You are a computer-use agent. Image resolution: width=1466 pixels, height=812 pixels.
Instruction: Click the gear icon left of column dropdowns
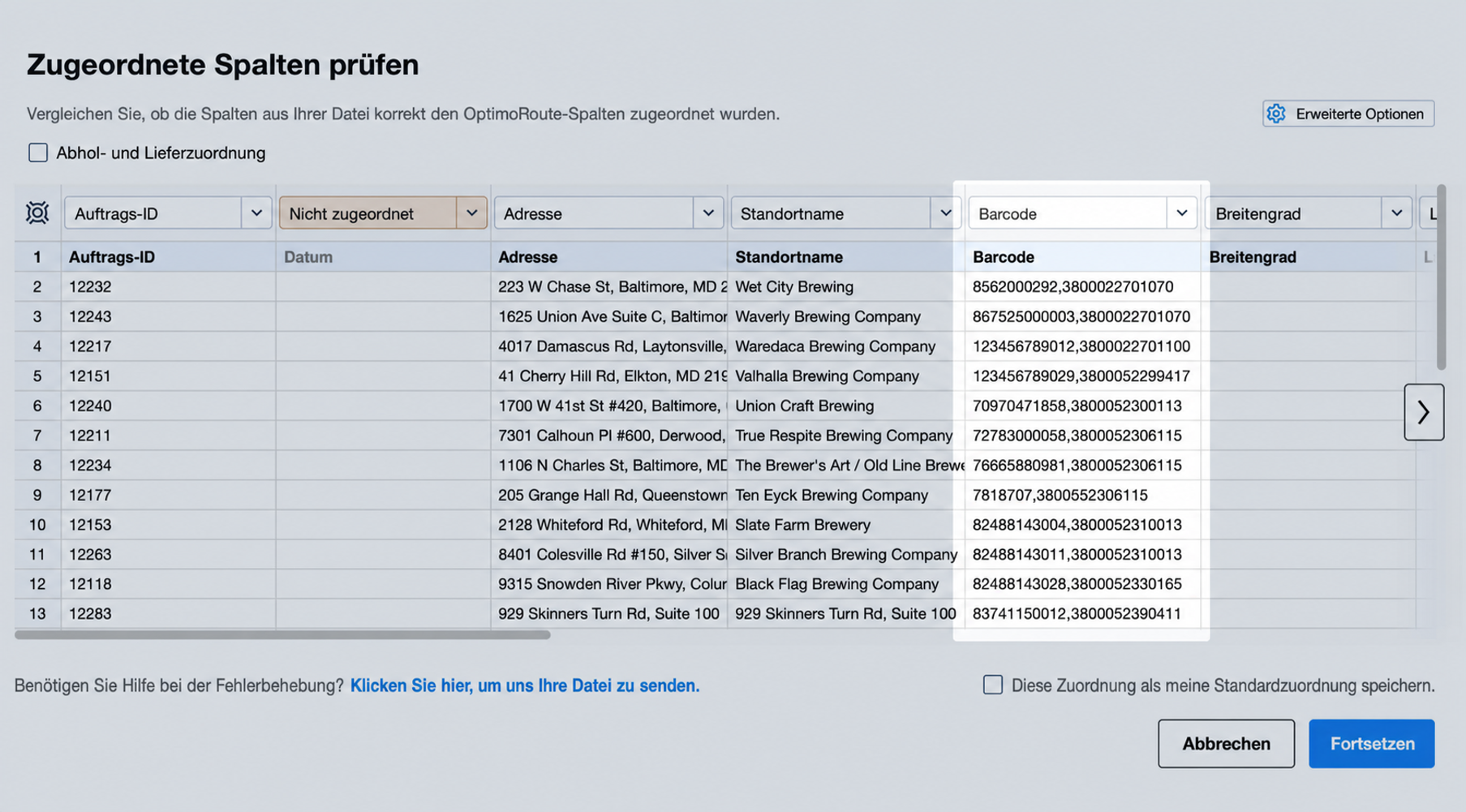[x=37, y=213]
